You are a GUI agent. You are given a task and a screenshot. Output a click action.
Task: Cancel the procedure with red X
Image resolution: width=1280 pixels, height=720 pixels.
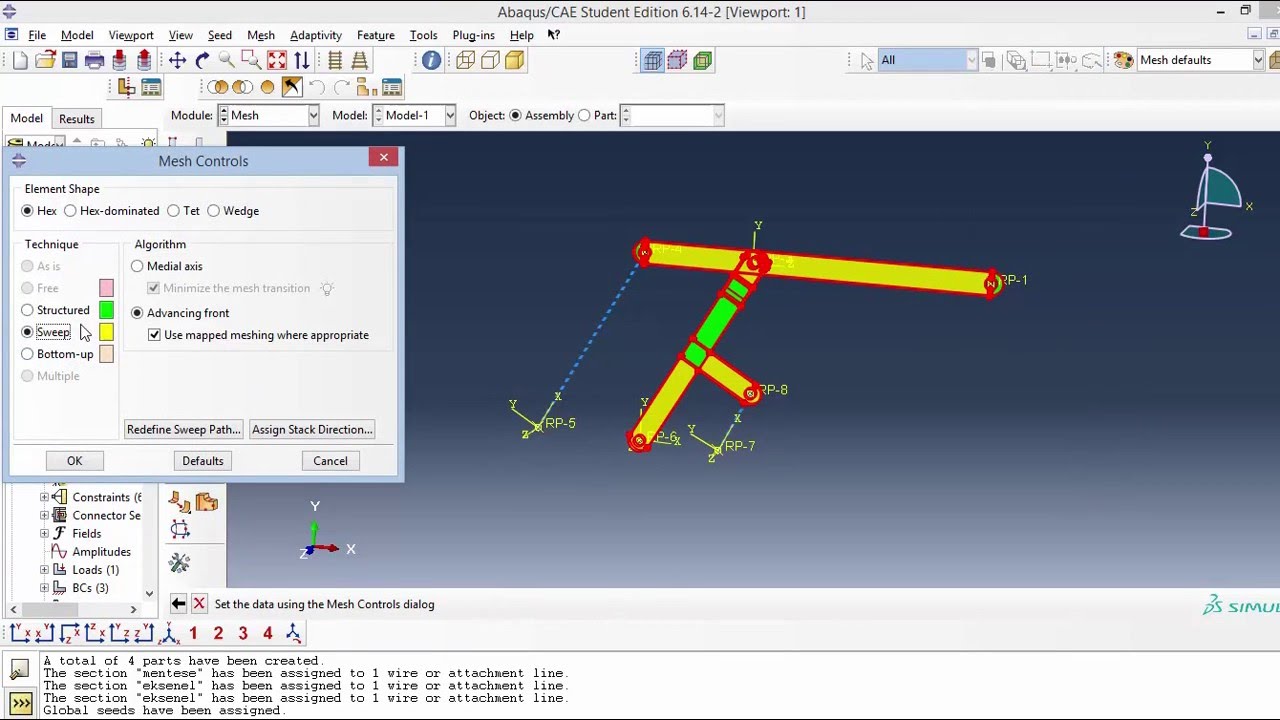tap(199, 604)
